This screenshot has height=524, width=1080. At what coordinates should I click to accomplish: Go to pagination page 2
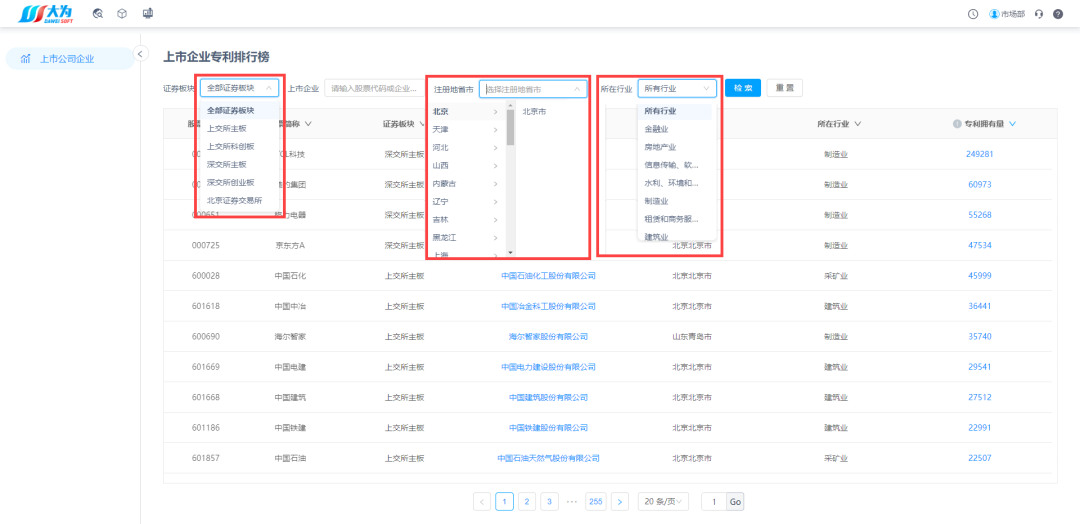tap(527, 502)
